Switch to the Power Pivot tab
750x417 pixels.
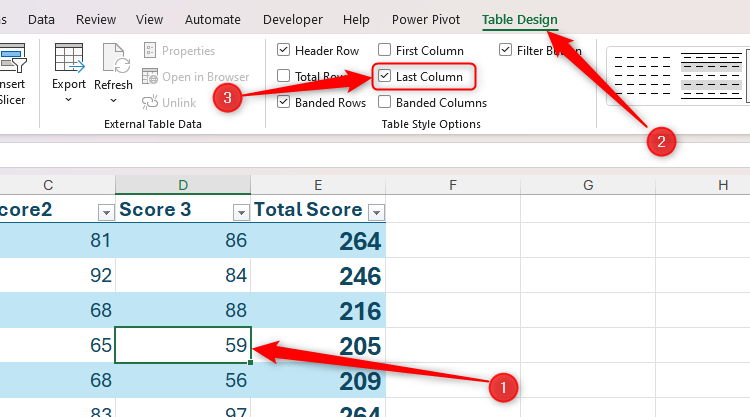427,19
